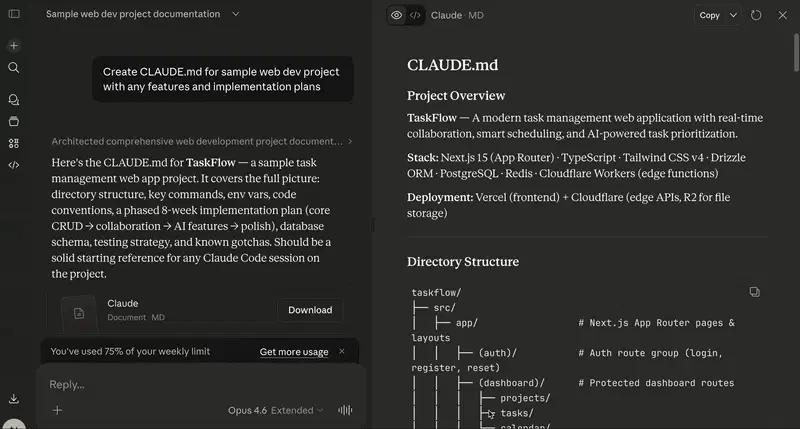Start voice mode with waveform icon
The width and height of the screenshot is (800, 429).
coord(346,410)
